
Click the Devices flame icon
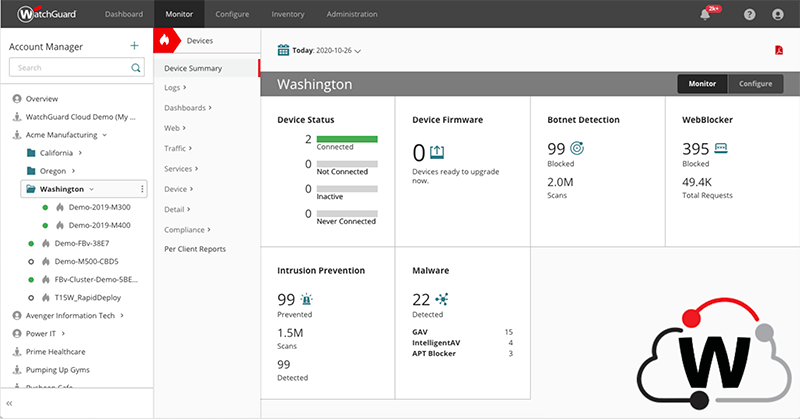[164, 40]
